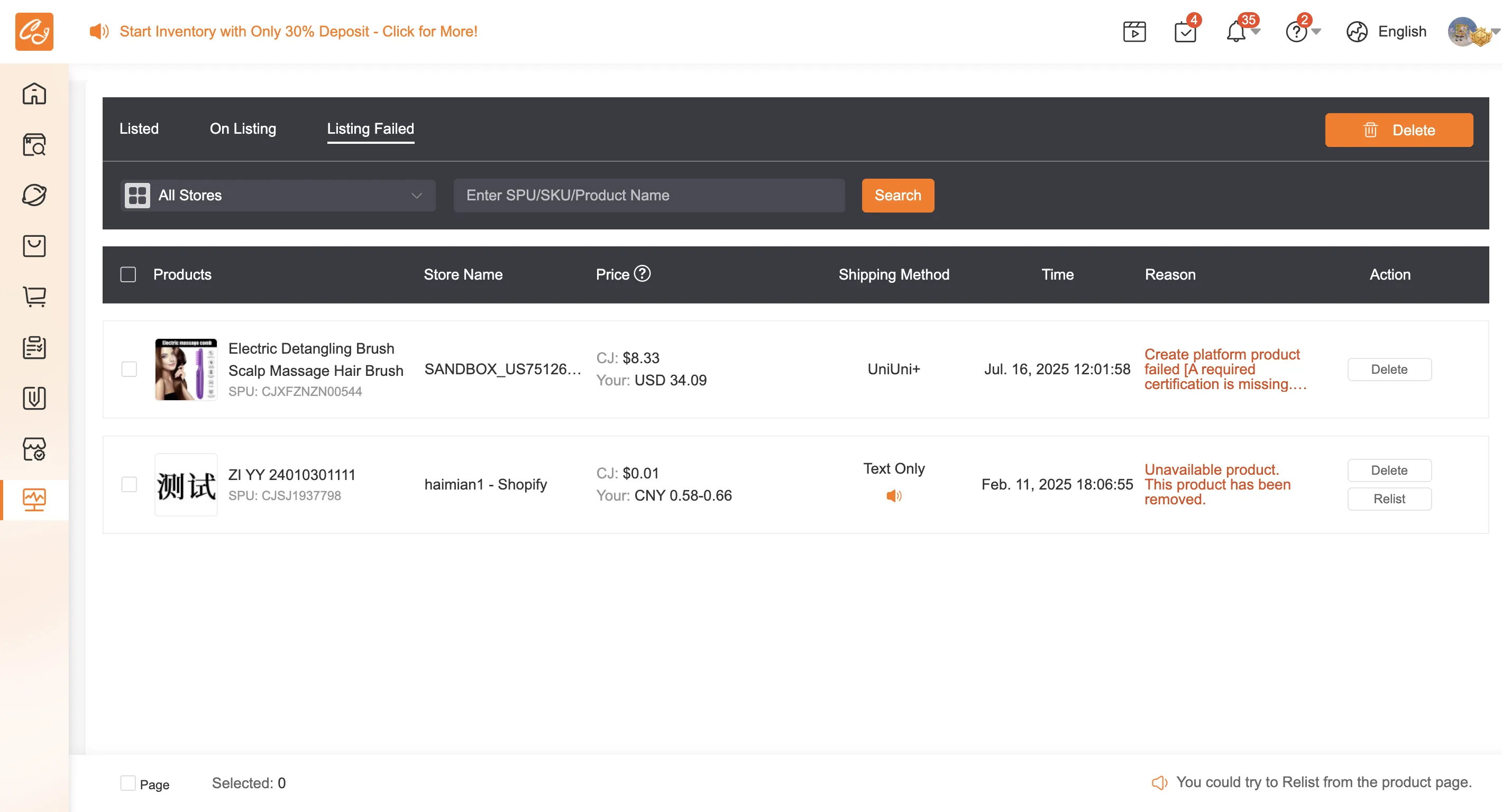
Task: Click the SANDBOX_US75126… store name
Action: click(x=502, y=369)
